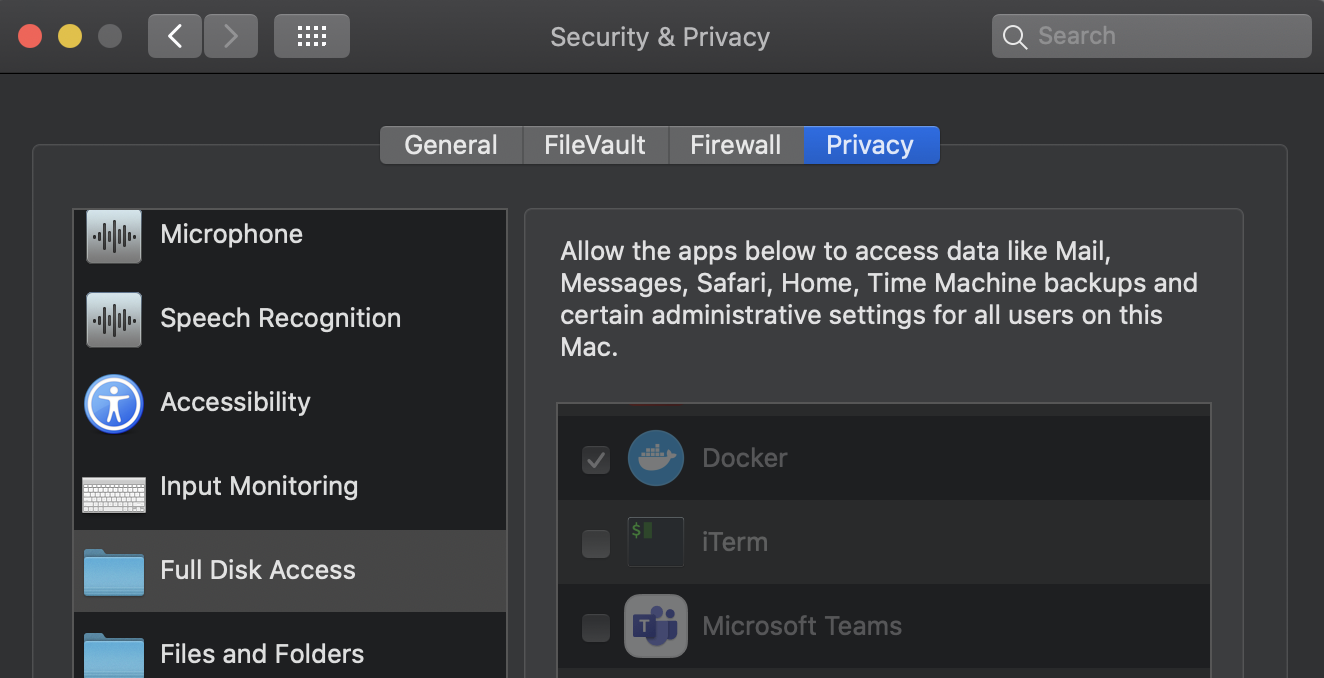
Task: Show all preferences with the grid button
Action: click(312, 37)
